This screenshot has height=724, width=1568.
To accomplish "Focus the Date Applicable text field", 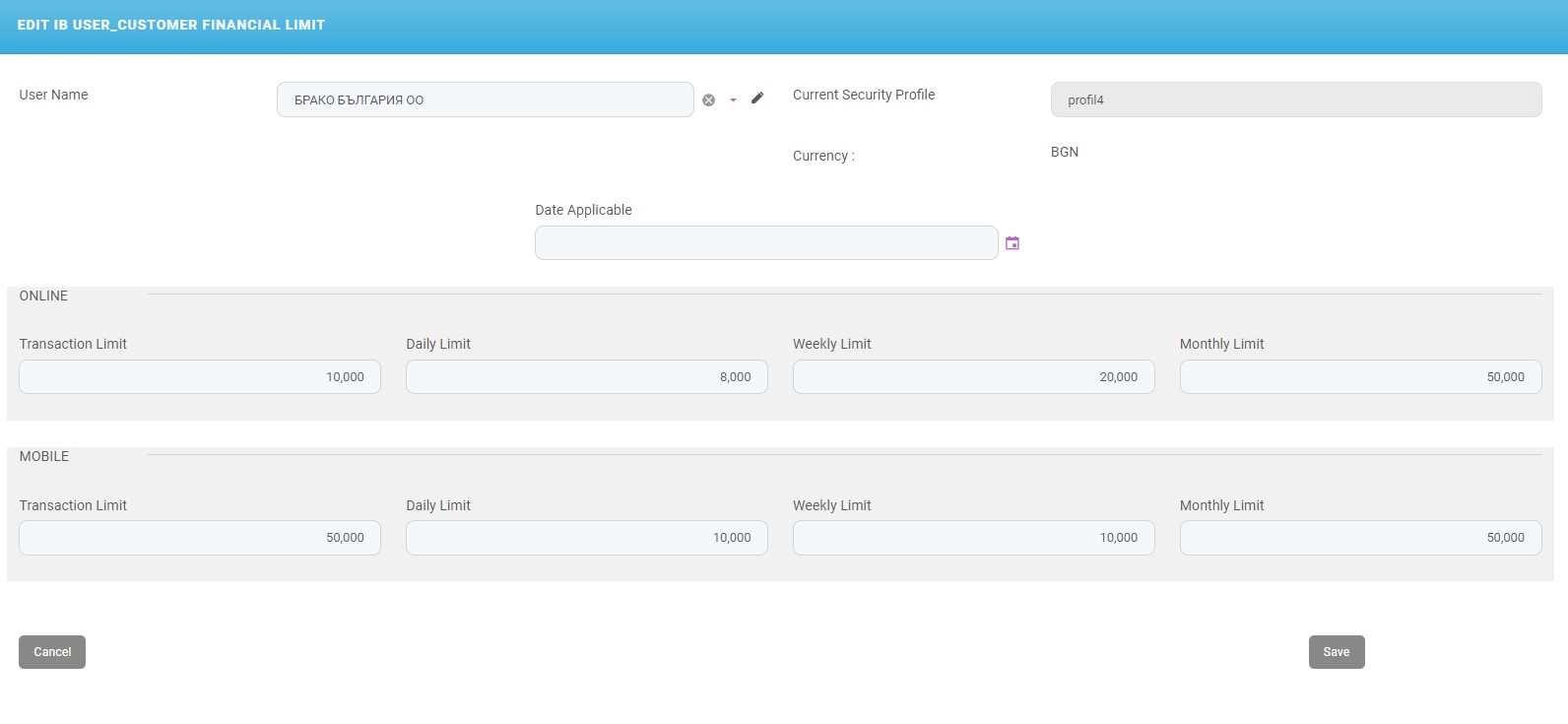I will click(765, 243).
